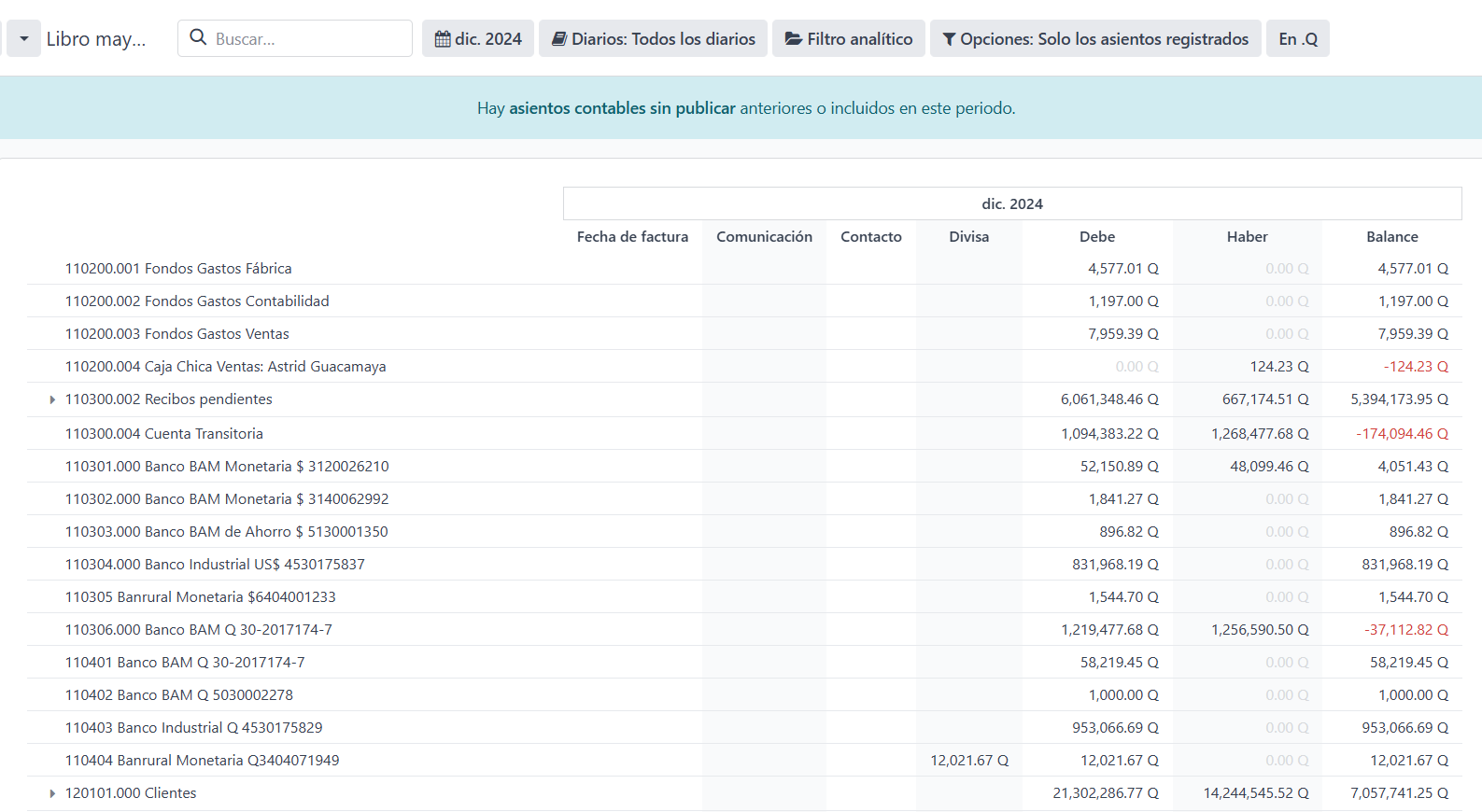Click the 831,968.19 Q debit value
The height and width of the screenshot is (812, 1482).
coord(1115,565)
